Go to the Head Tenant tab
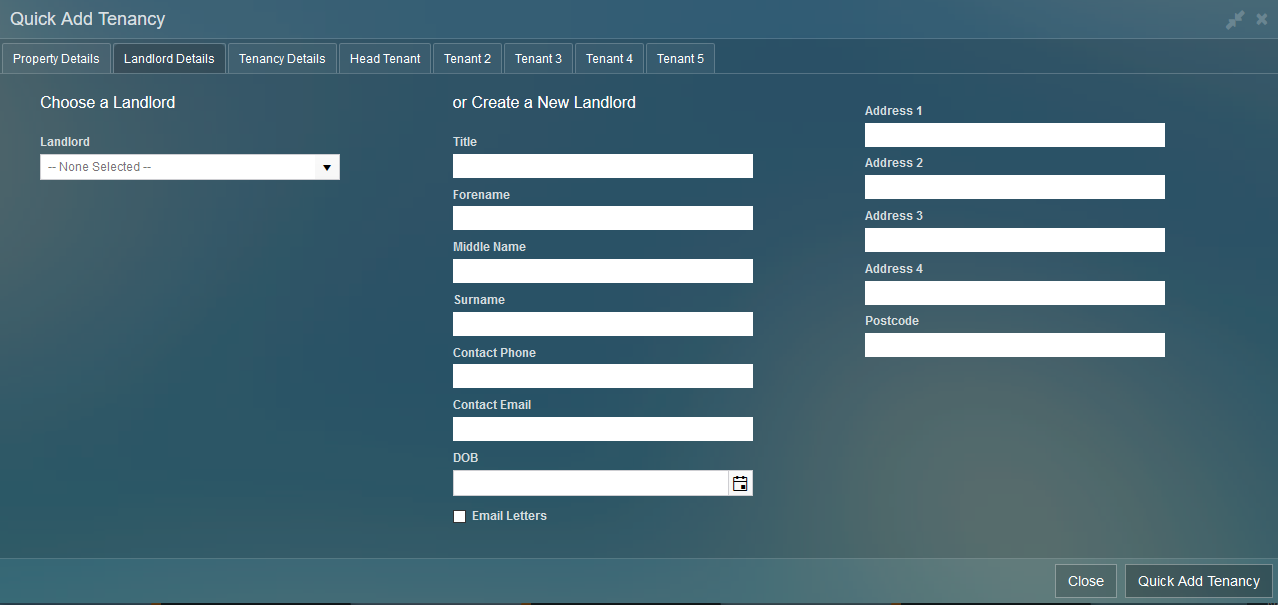 [x=385, y=59]
